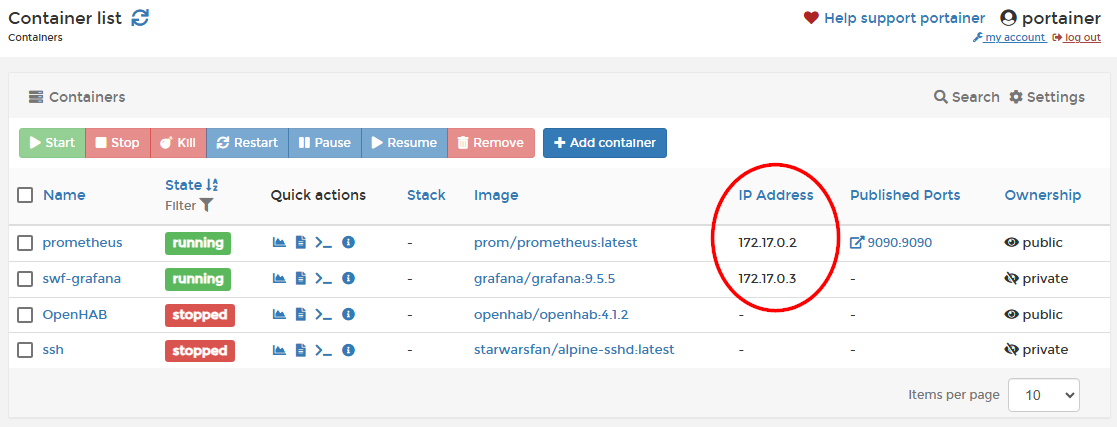This screenshot has height=427, width=1117.
Task: Click the stopped badge for OpenHAB
Action: tap(199, 314)
